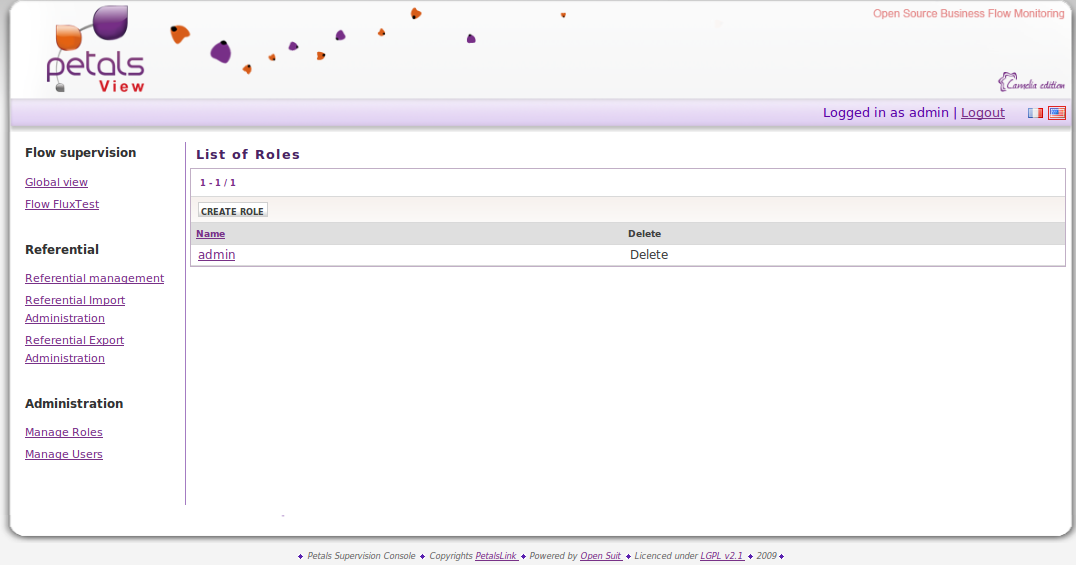Navigate to Manage Roles
Screen dimensions: 1076x565
(x=64, y=432)
